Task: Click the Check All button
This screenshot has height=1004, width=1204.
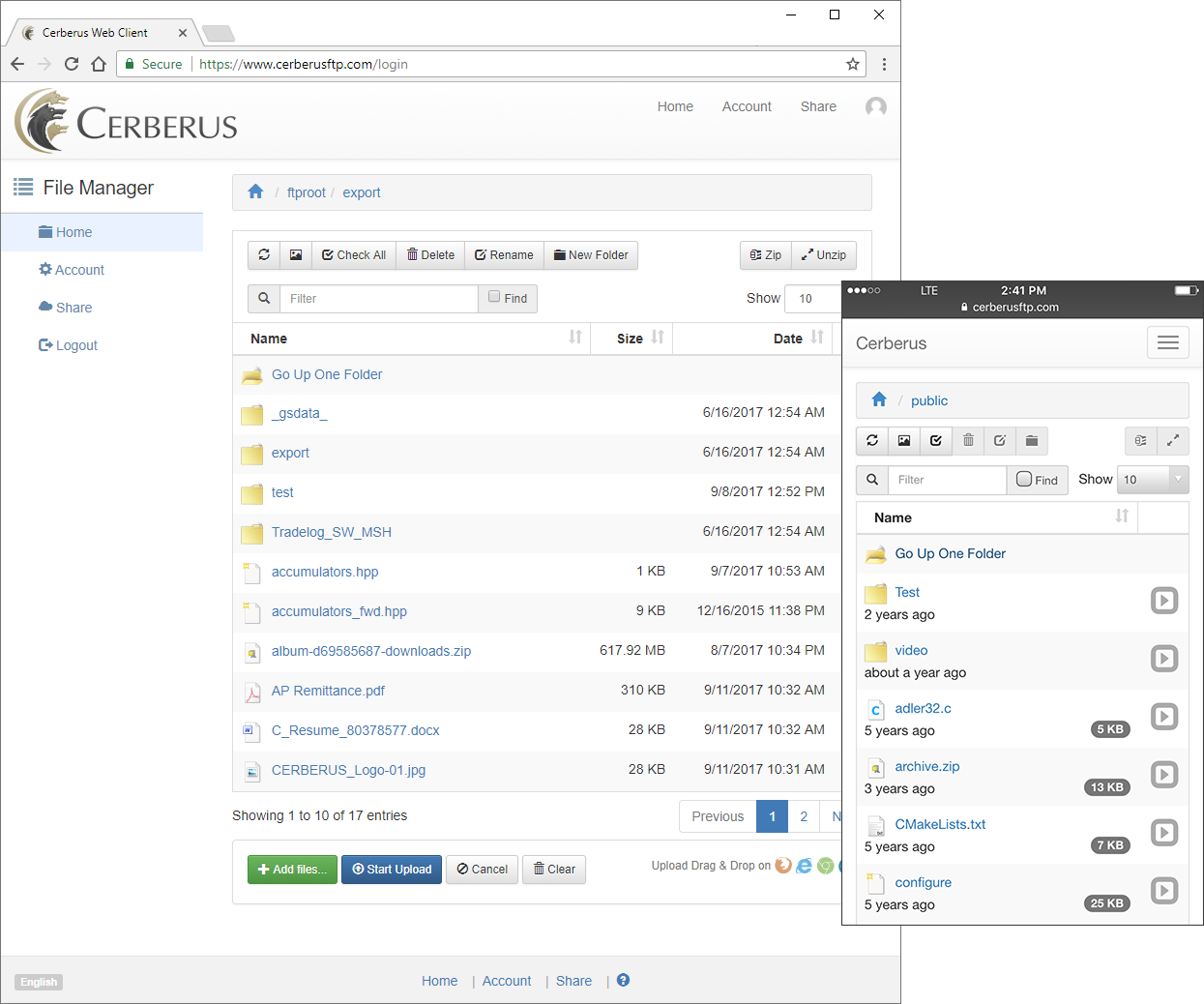Action: 354,255
